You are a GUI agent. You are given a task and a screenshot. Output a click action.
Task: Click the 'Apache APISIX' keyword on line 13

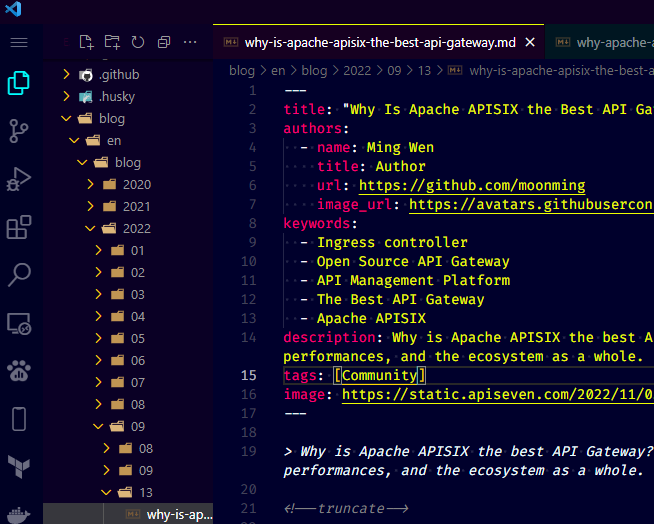pyautogui.click(x=371, y=318)
